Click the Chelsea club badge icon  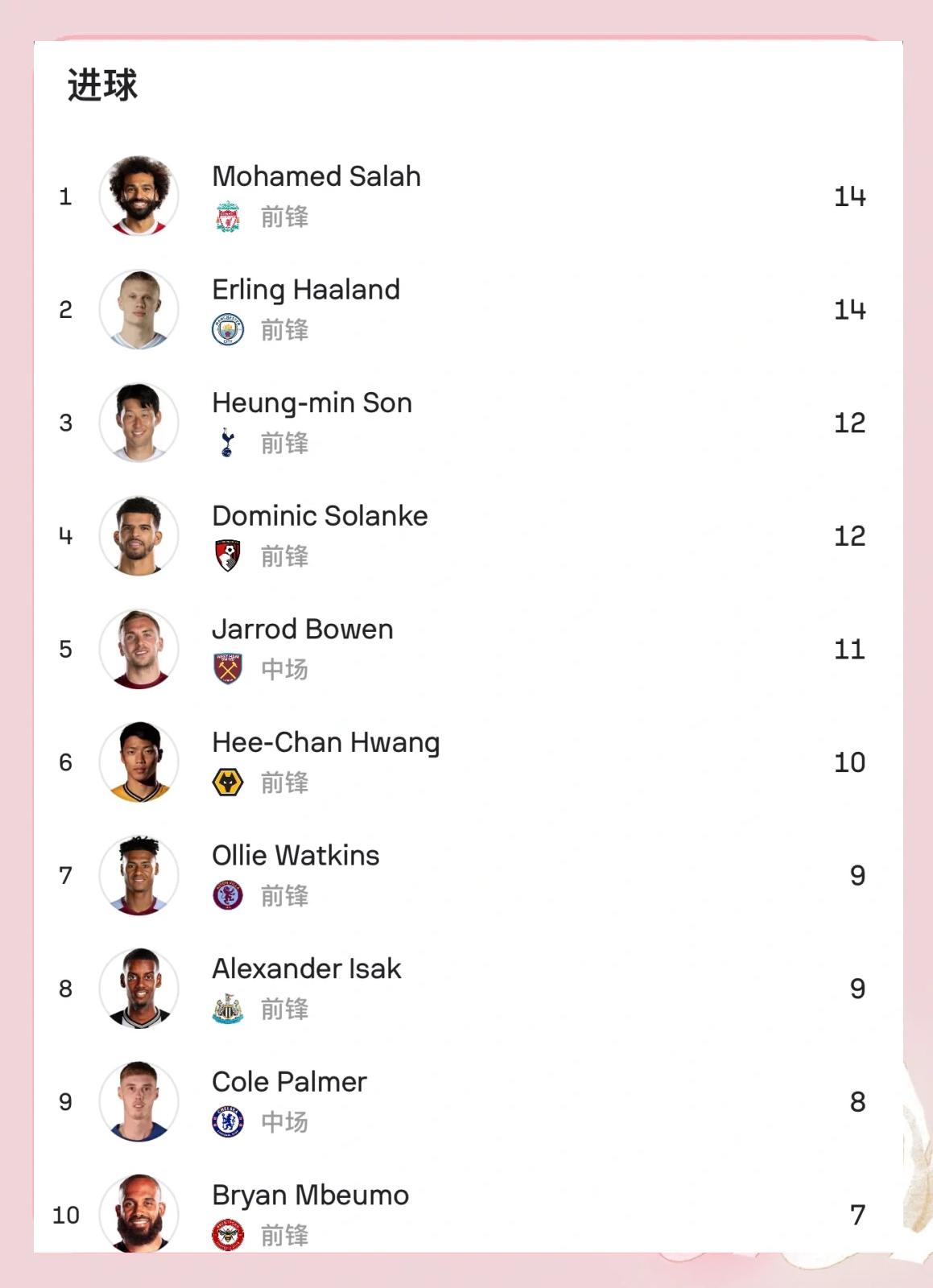tap(228, 1122)
